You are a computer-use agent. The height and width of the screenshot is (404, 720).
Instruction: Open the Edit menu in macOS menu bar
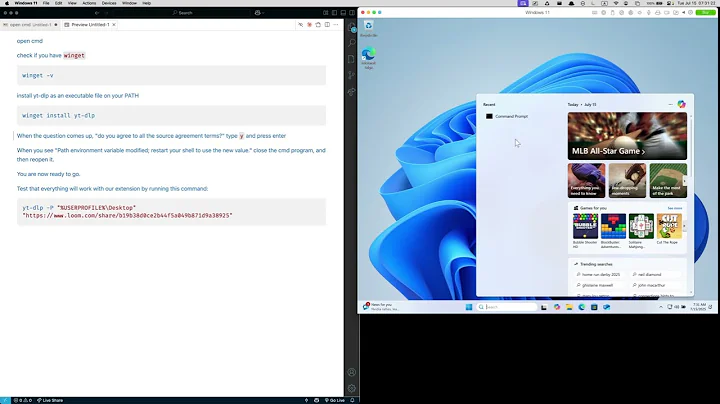click(x=58, y=3)
